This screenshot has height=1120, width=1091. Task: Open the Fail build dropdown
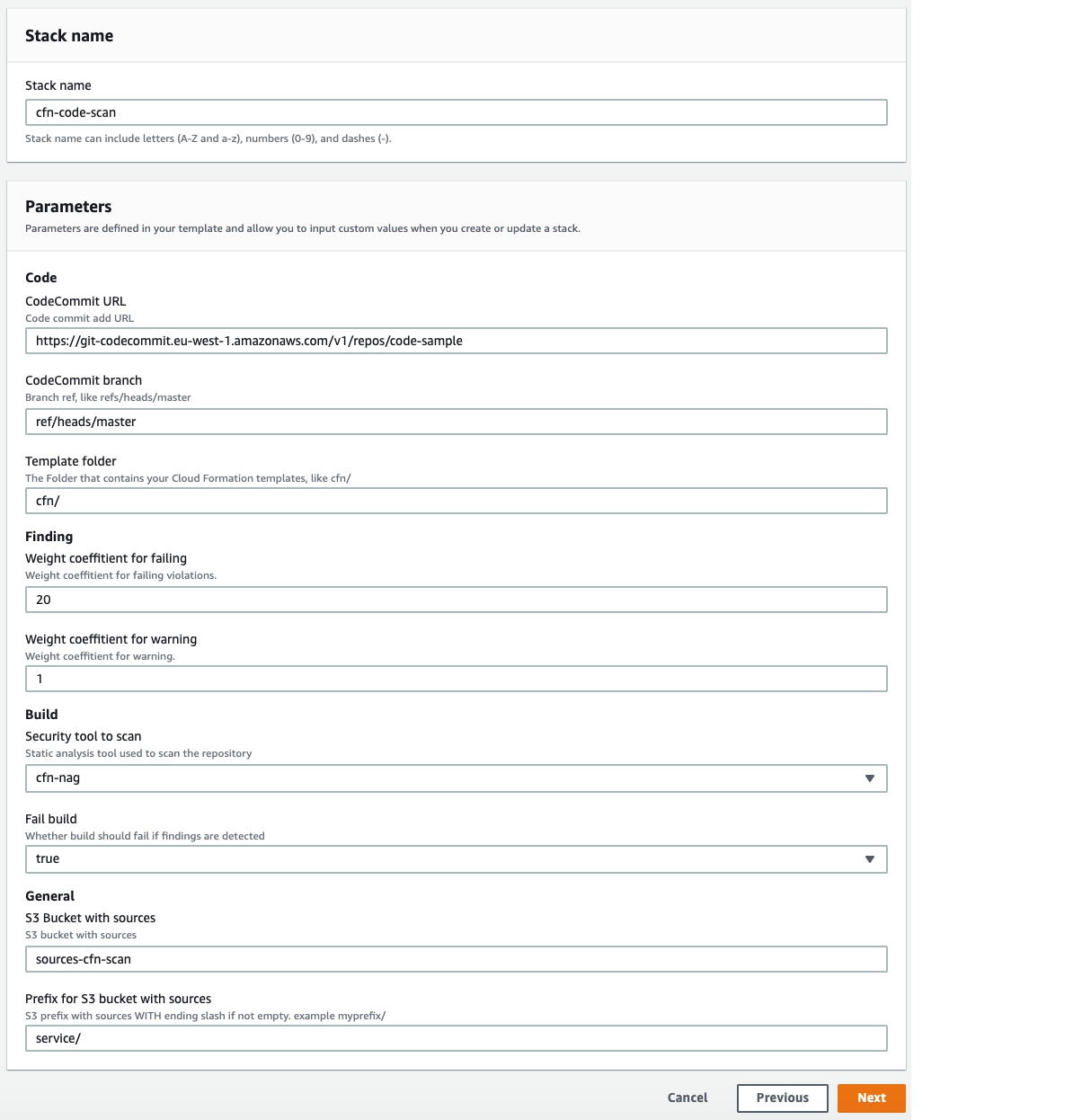click(456, 858)
